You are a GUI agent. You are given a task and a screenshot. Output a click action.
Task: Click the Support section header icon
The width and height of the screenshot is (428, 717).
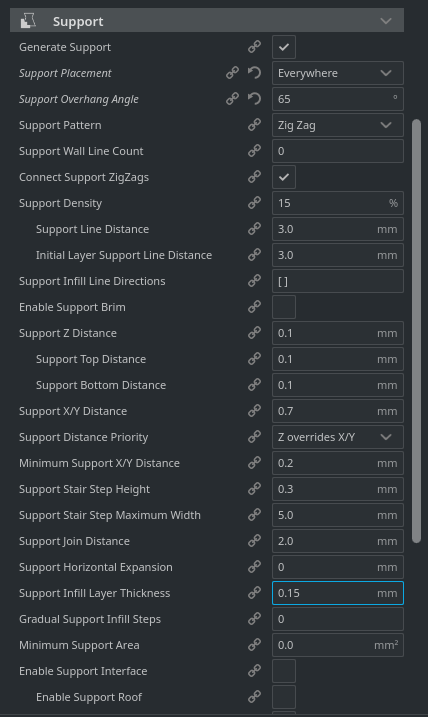point(28,21)
